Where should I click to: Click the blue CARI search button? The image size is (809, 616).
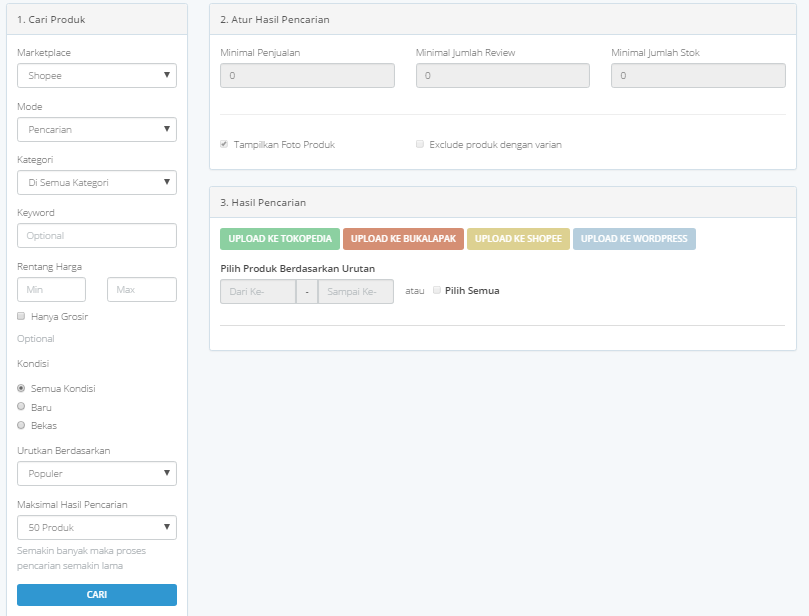pos(97,595)
